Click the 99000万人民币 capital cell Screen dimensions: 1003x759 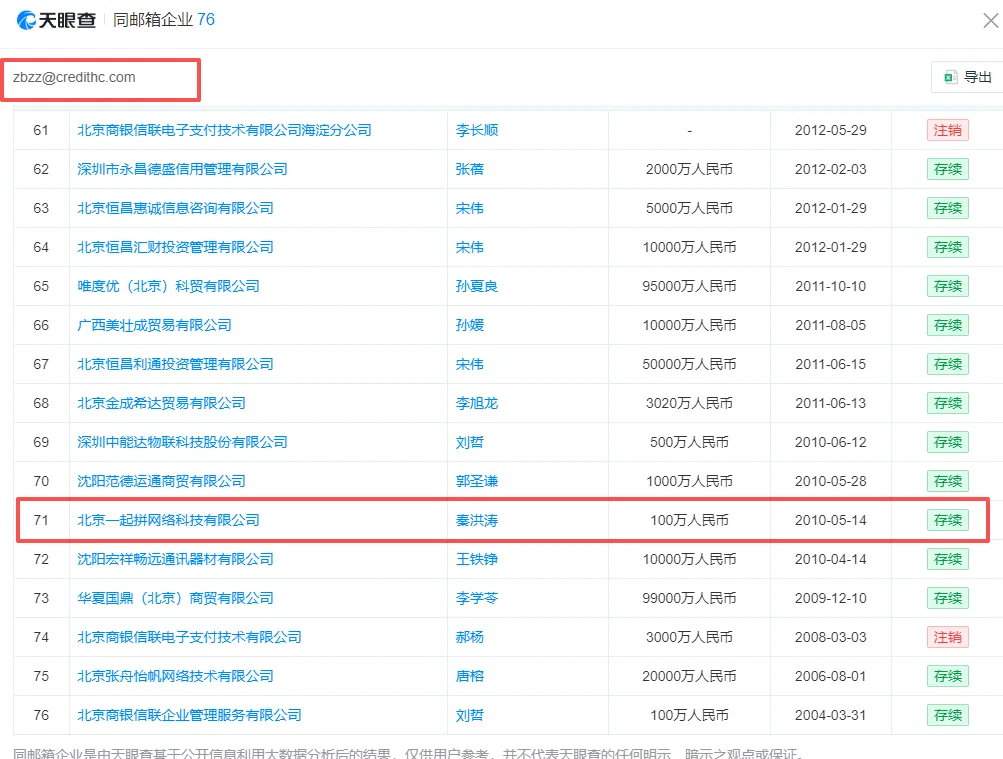point(689,599)
